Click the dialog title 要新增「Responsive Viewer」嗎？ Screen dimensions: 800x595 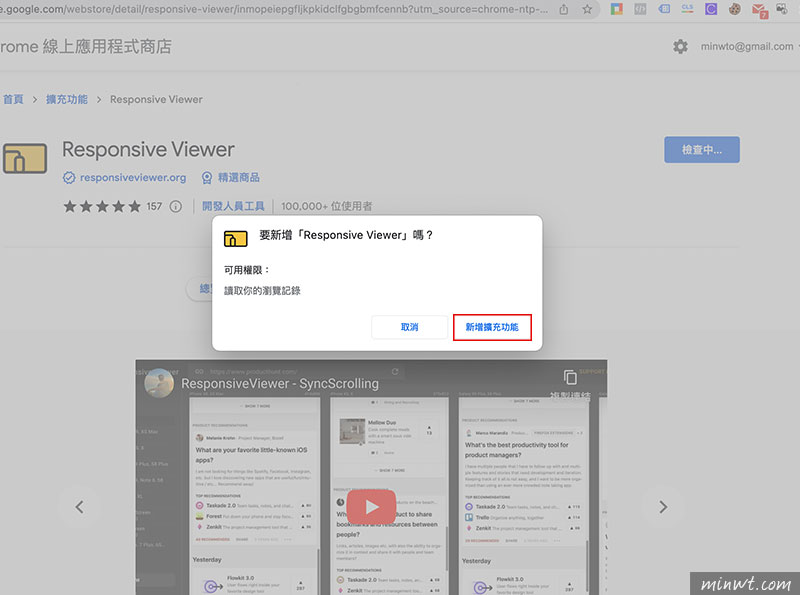(x=346, y=235)
